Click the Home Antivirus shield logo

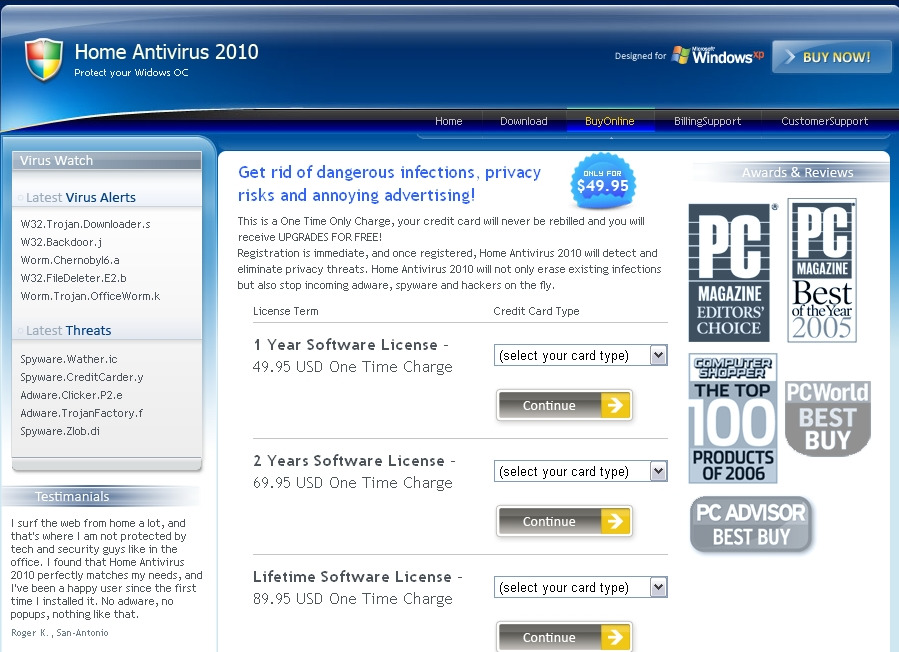[x=44, y=60]
